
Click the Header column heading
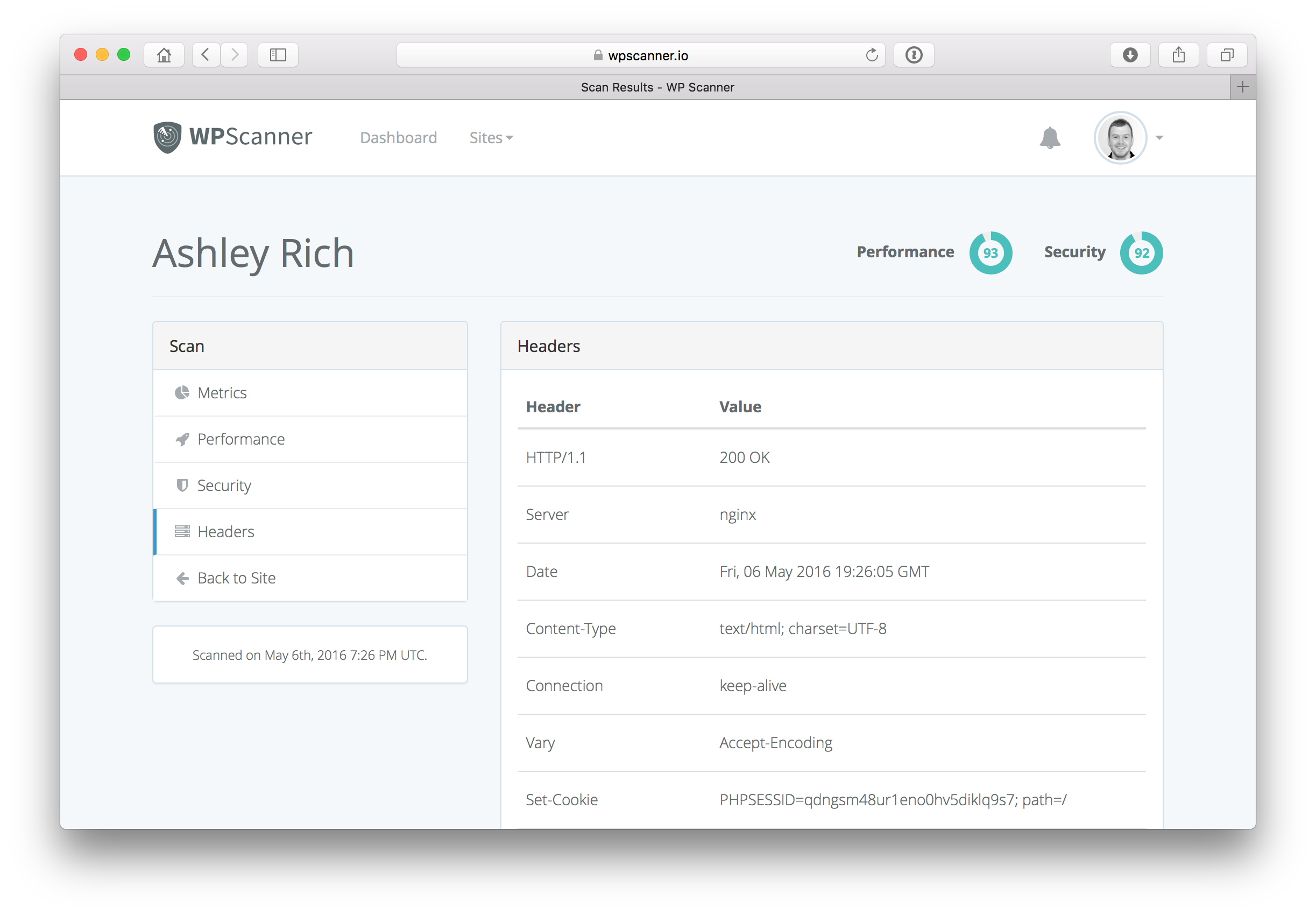pos(553,407)
